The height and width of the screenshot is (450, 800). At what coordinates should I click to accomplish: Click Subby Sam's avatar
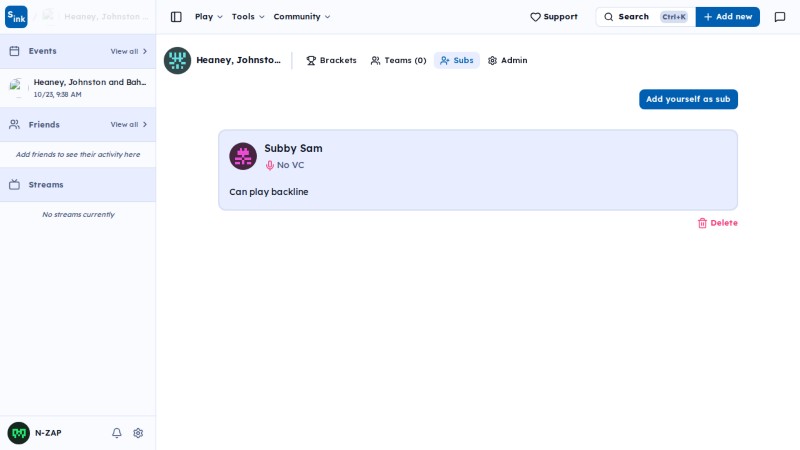pyautogui.click(x=243, y=156)
